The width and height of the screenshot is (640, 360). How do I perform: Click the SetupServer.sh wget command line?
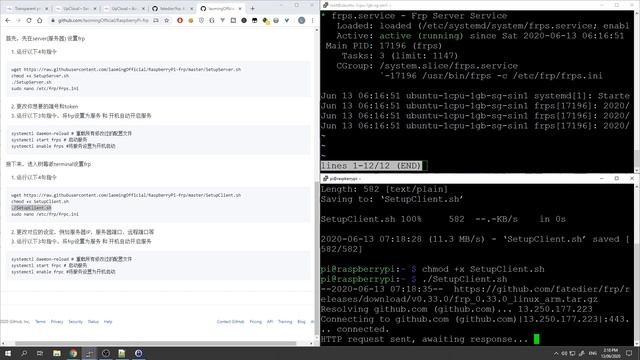(x=126, y=69)
